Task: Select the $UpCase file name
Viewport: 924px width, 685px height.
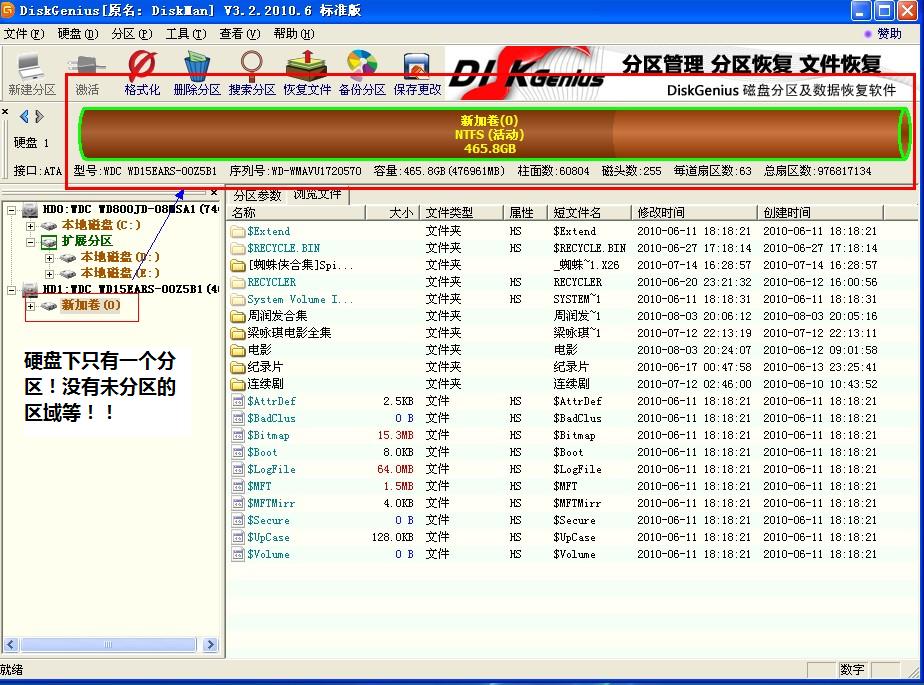Action: 268,538
